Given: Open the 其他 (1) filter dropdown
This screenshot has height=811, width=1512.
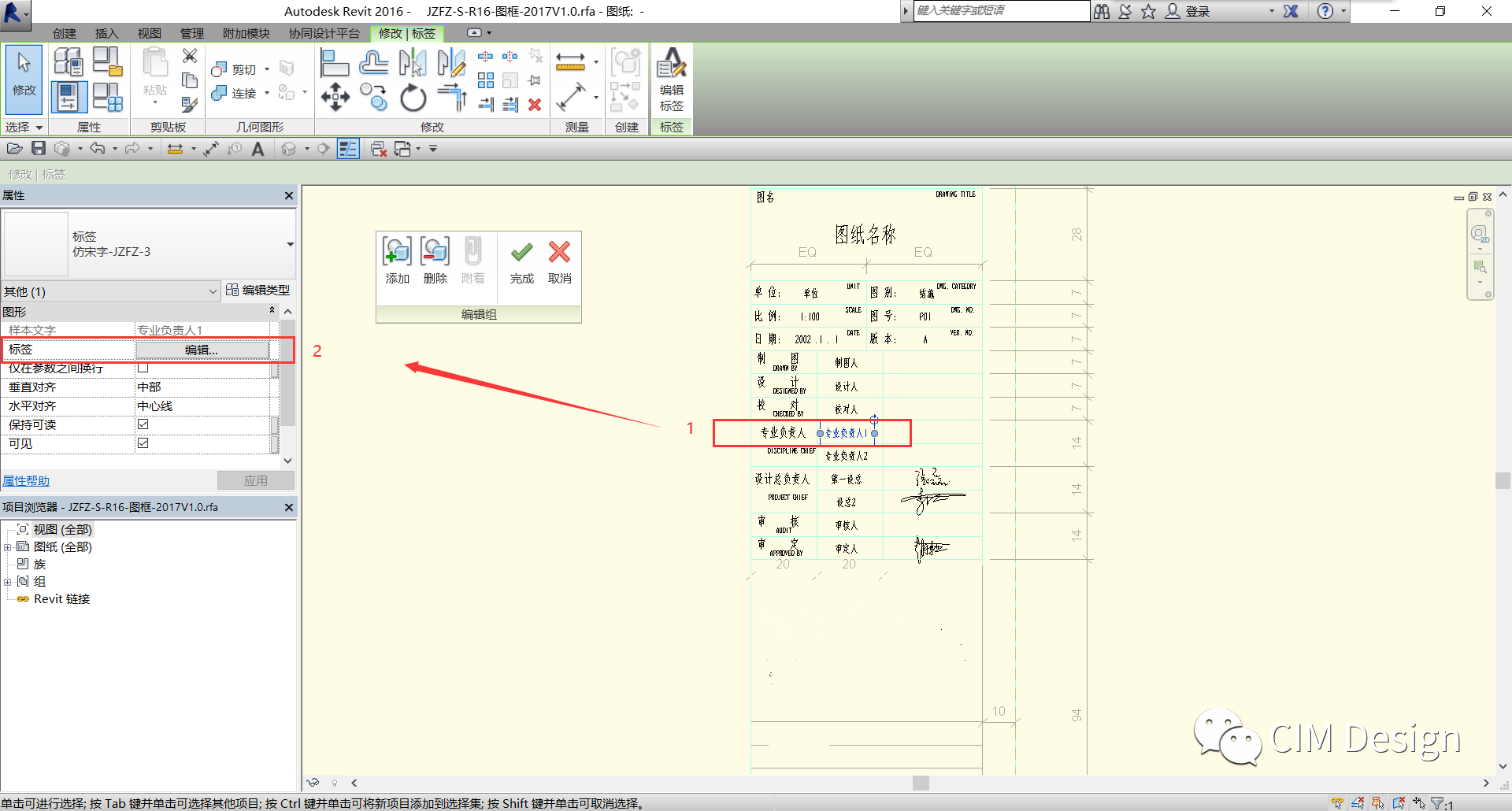Looking at the screenshot, I should [110, 291].
